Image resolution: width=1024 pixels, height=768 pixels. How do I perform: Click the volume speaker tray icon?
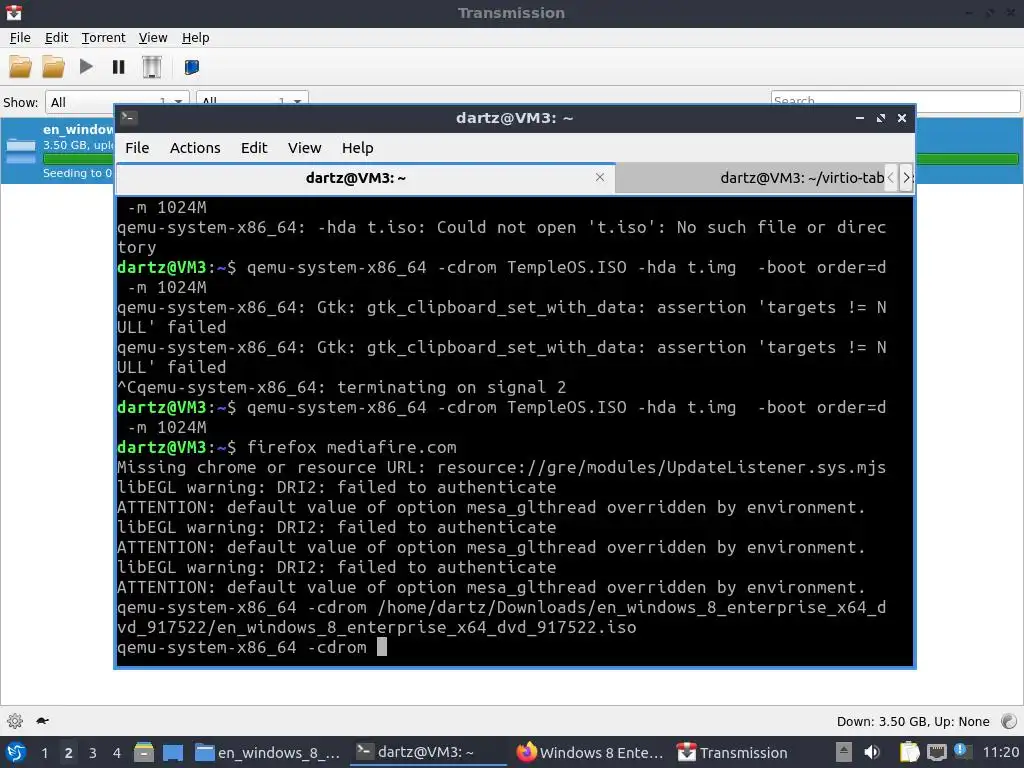[x=871, y=752]
